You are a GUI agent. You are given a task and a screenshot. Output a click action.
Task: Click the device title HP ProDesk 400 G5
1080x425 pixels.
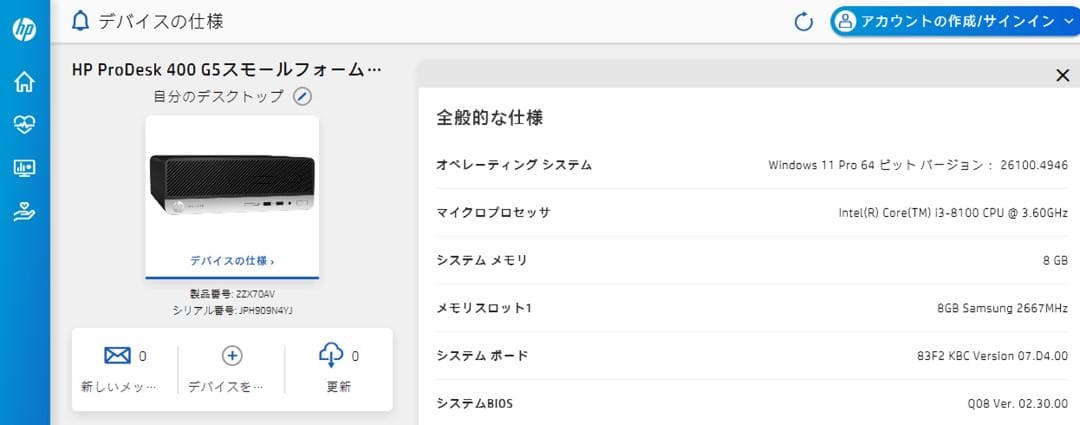point(226,70)
